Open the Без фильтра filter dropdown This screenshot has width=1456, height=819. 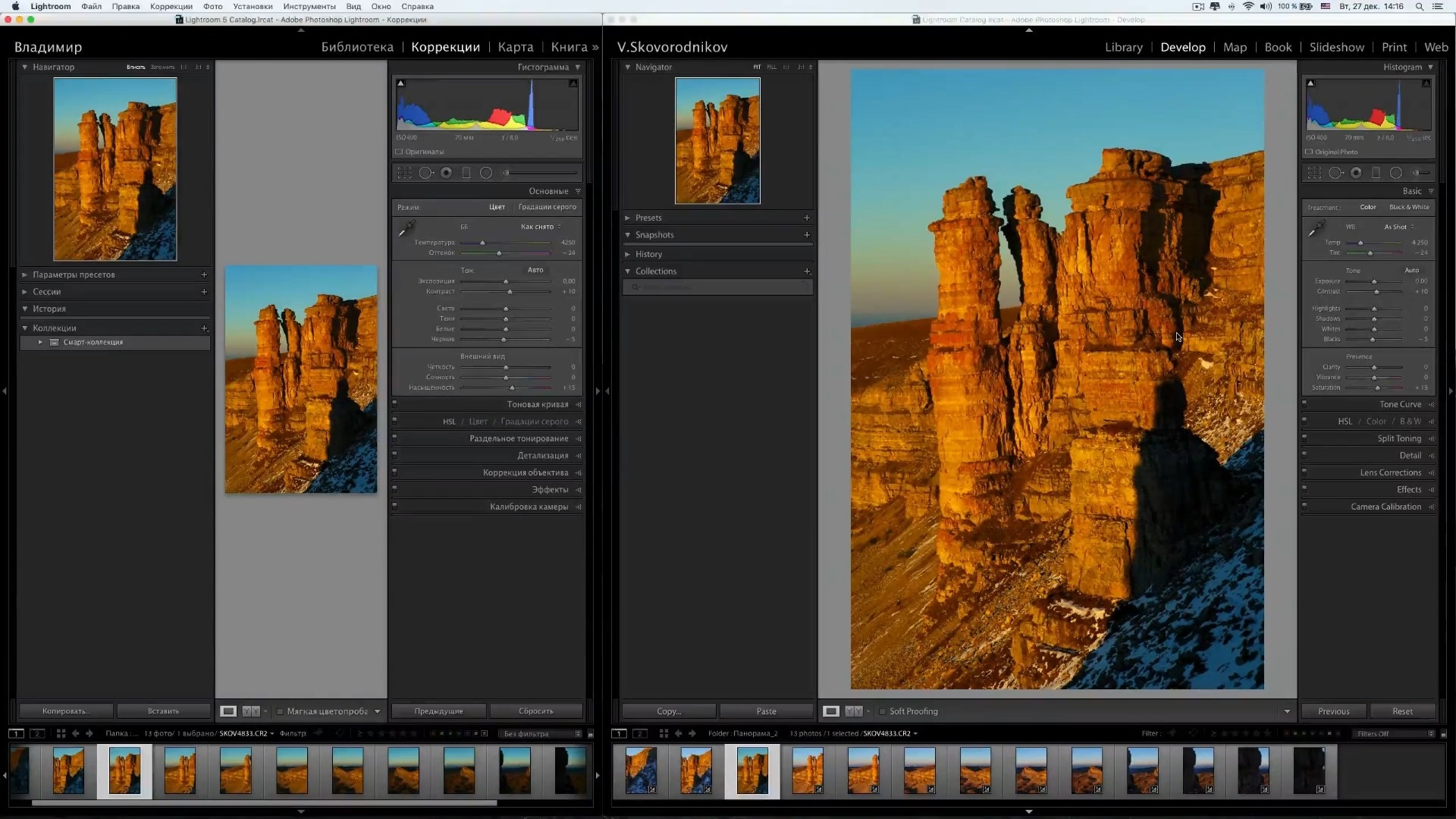point(541,733)
